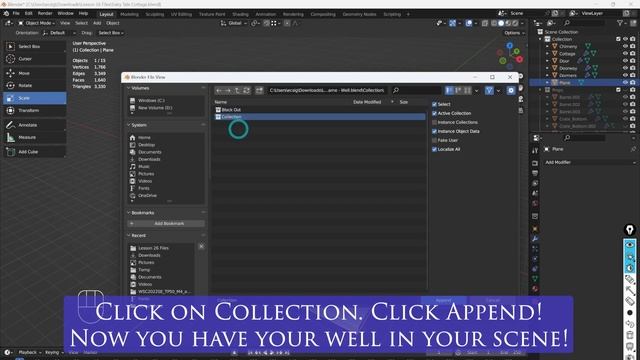This screenshot has width=640, height=360.
Task: Toggle Door visibility eye in outliner
Action: (625, 61)
